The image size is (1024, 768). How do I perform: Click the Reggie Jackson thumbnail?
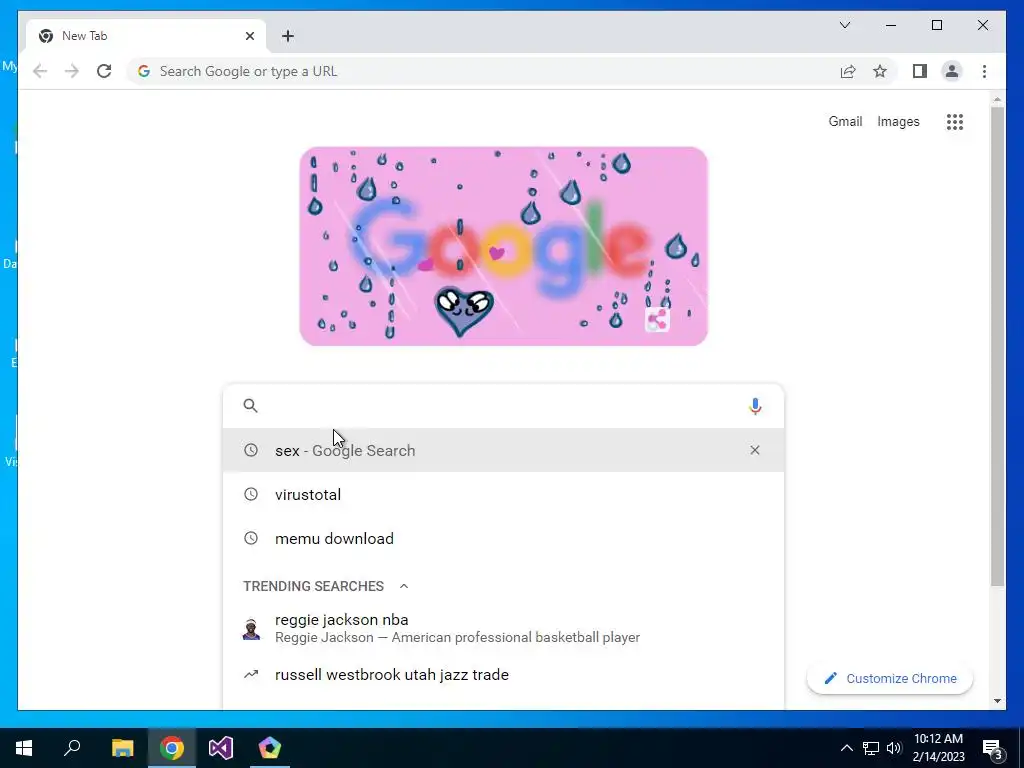251,628
